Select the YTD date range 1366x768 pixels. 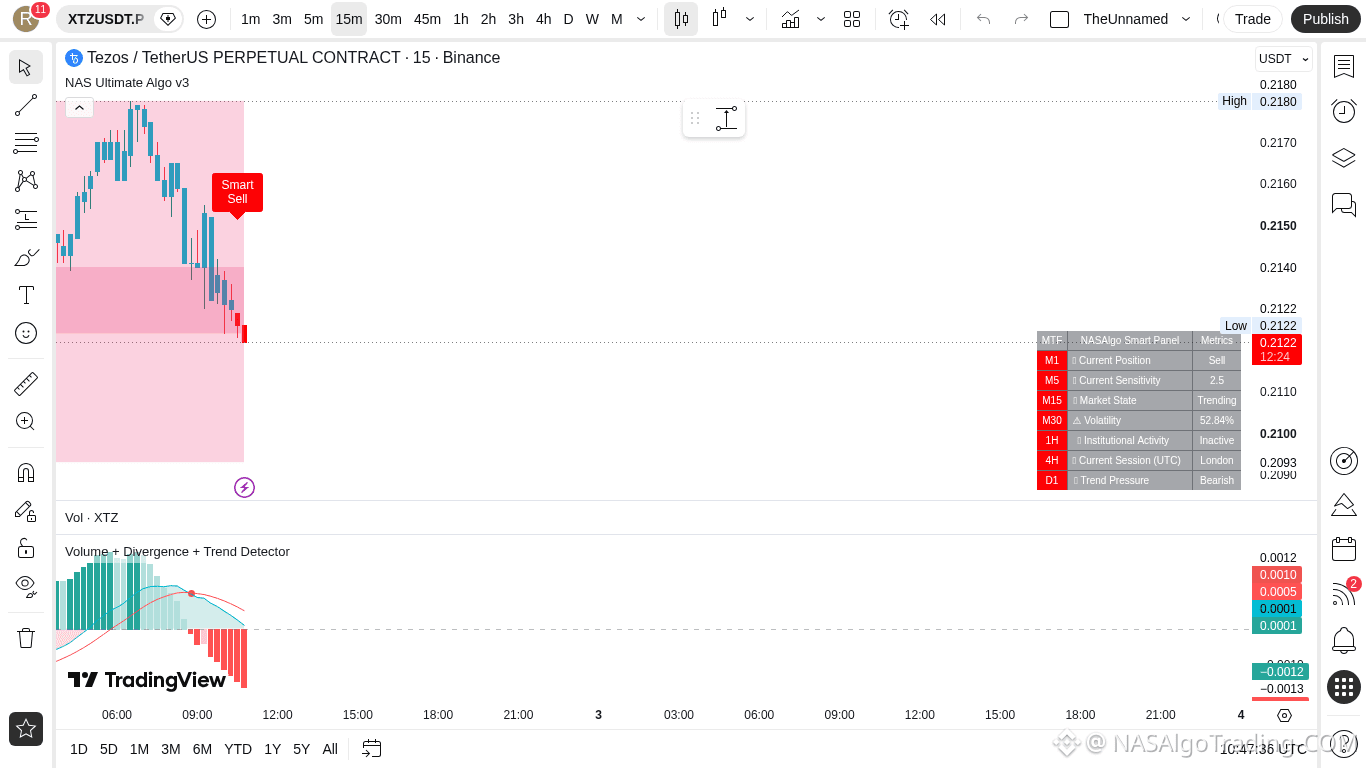(x=238, y=749)
